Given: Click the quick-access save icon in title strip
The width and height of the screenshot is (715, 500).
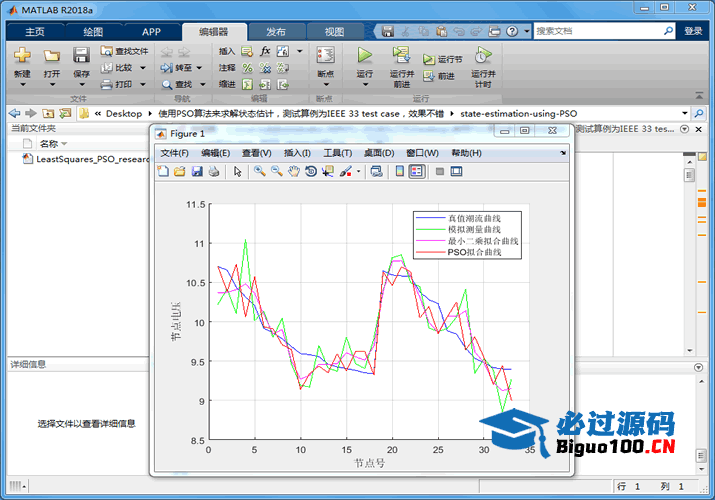Looking at the screenshot, I should point(388,31).
